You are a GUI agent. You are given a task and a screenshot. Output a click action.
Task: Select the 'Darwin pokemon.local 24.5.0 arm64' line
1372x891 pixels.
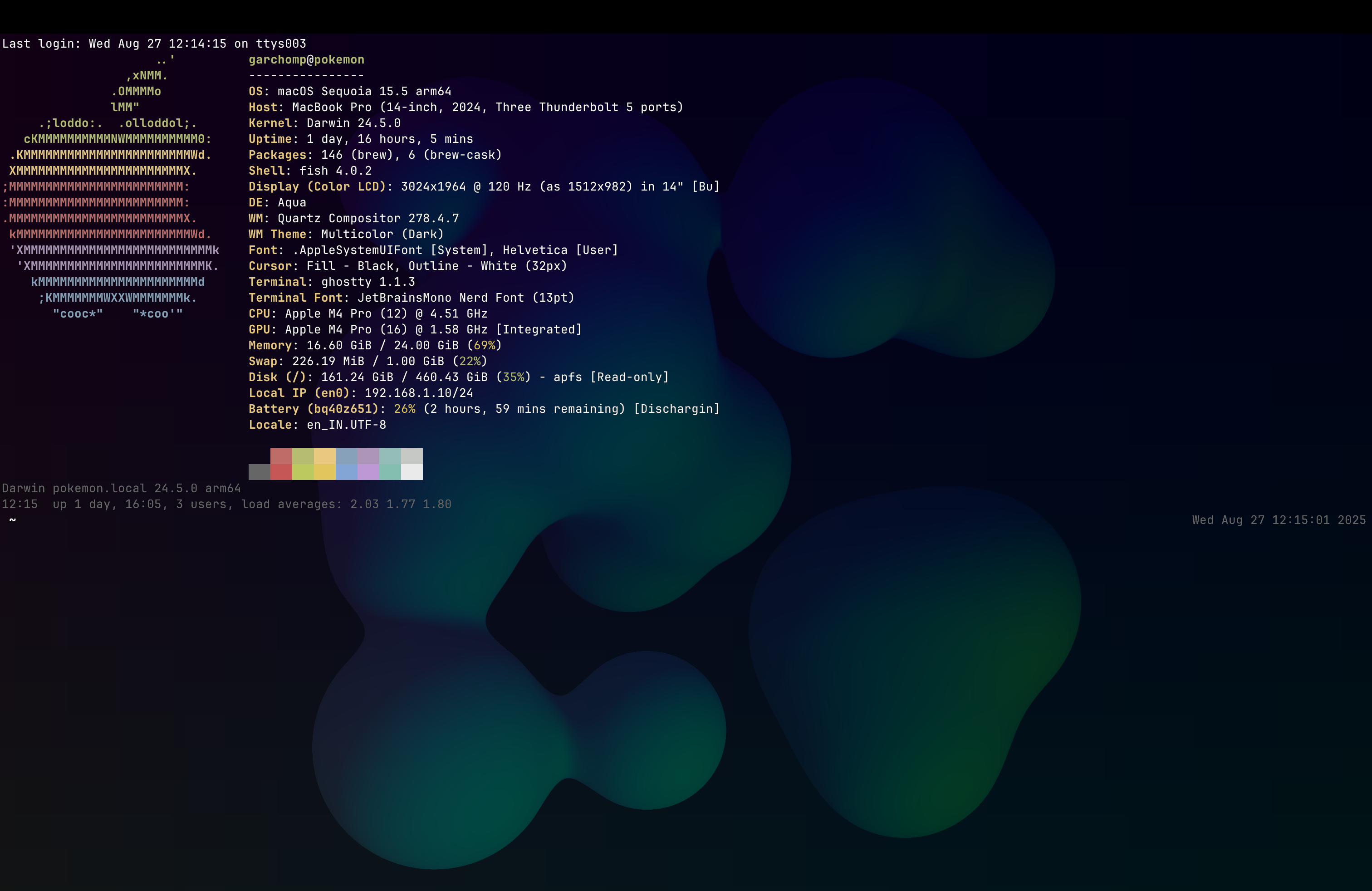(121, 489)
